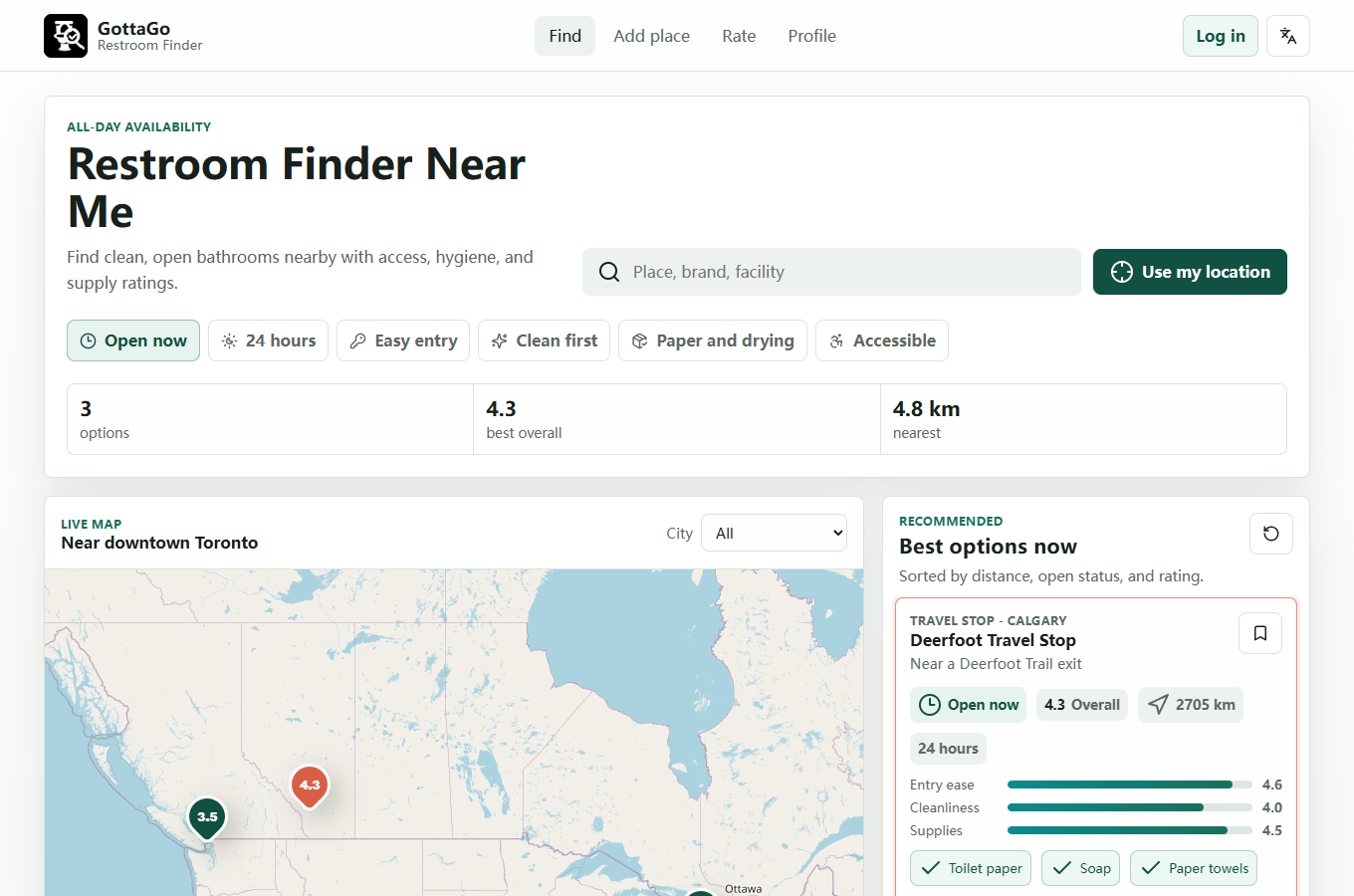Viewport: 1354px width, 896px height.
Task: Click the crosshair icon on Use my location
Action: tap(1122, 272)
